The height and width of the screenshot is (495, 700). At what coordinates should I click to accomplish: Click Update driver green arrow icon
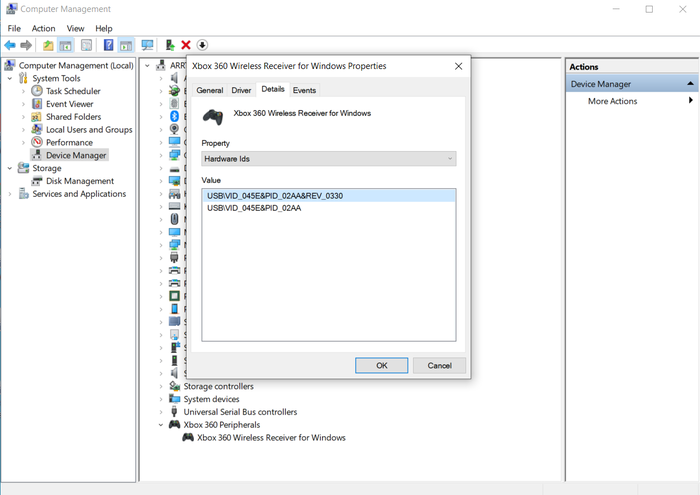(170, 45)
